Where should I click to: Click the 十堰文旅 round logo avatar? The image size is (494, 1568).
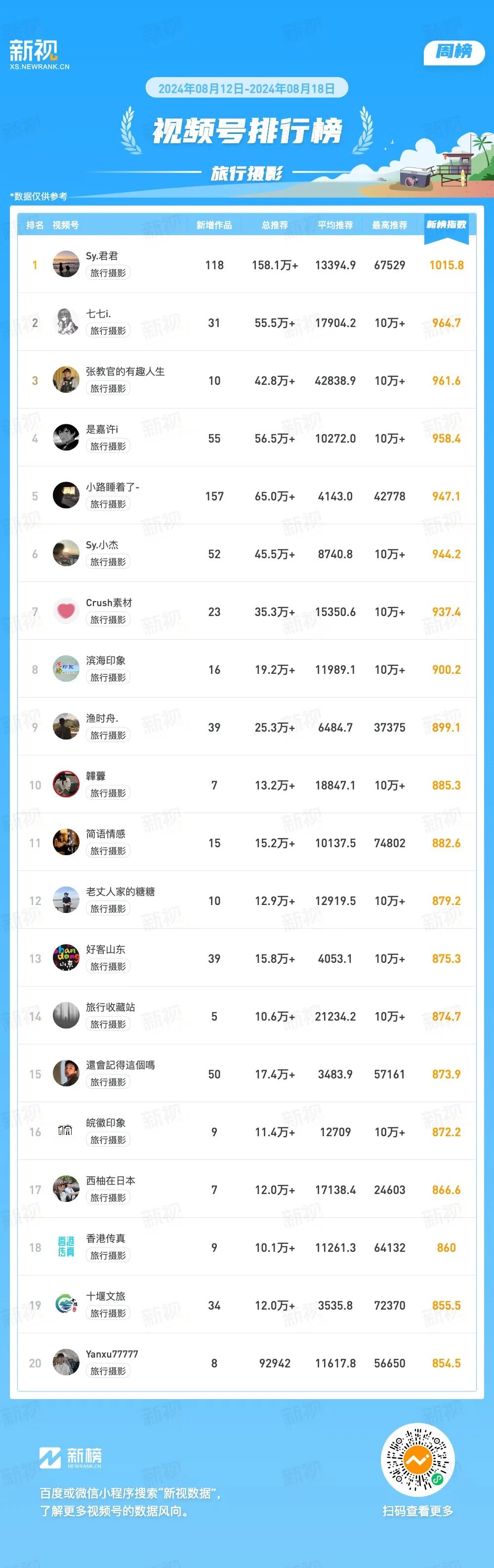(x=66, y=1305)
